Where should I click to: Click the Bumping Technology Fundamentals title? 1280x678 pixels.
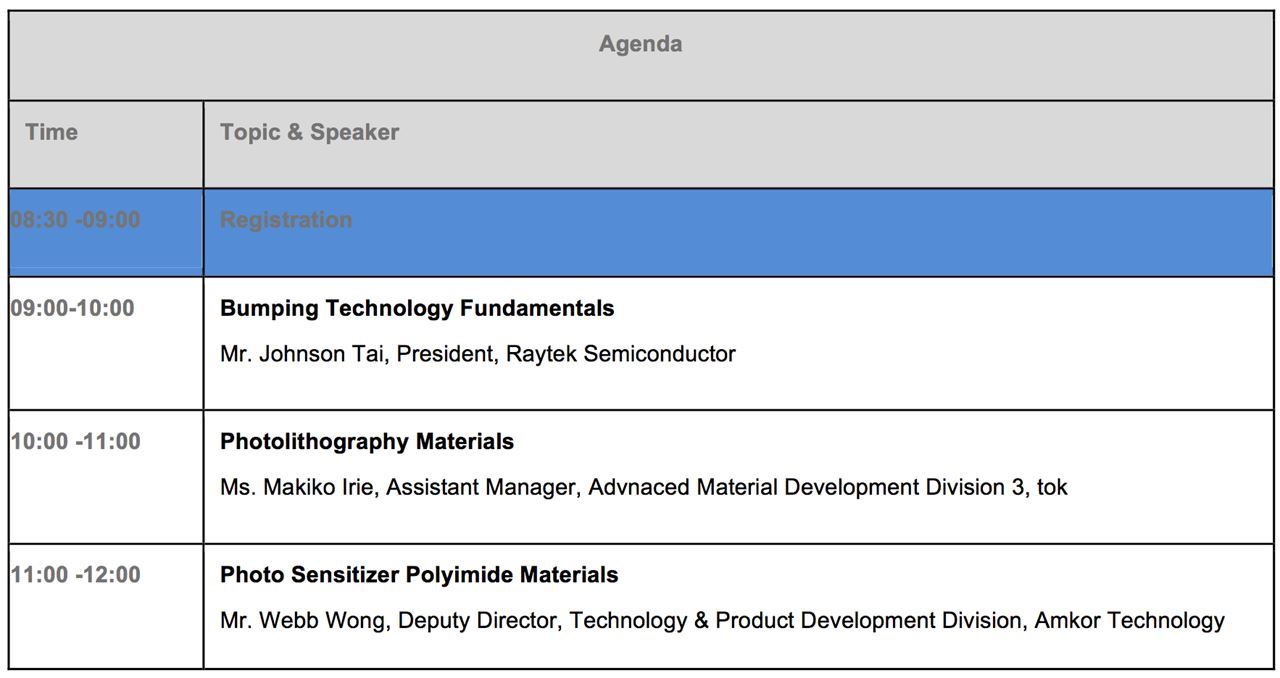pyautogui.click(x=417, y=308)
